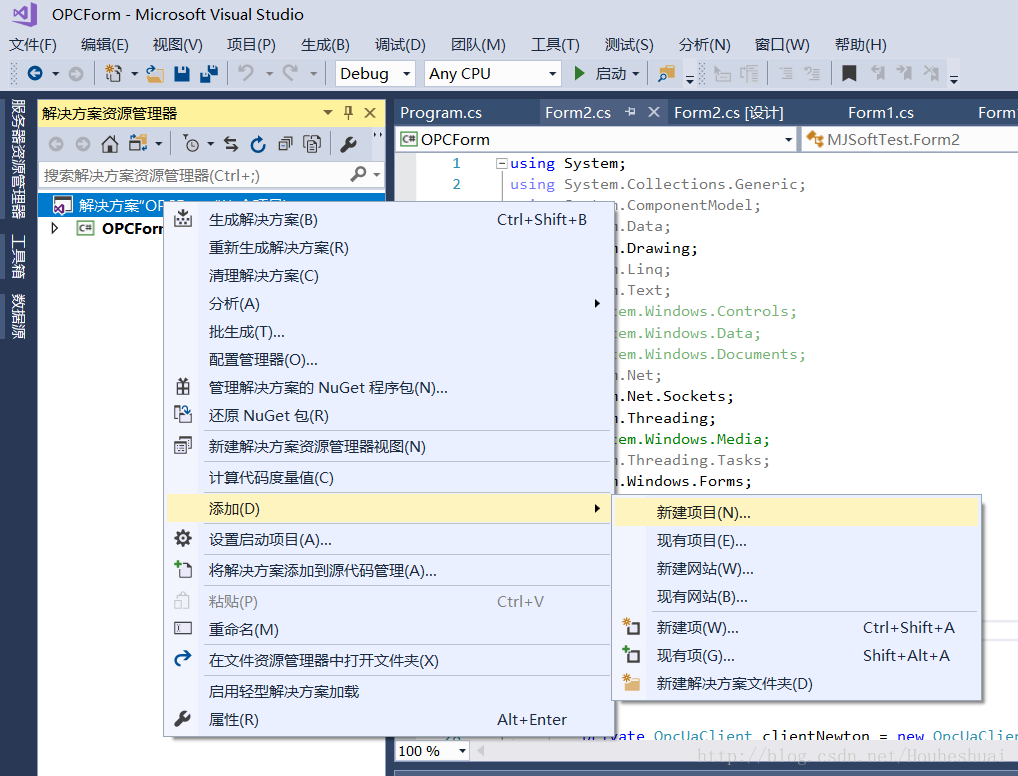Click the Pending Changes Filter clock icon

pos(192,144)
